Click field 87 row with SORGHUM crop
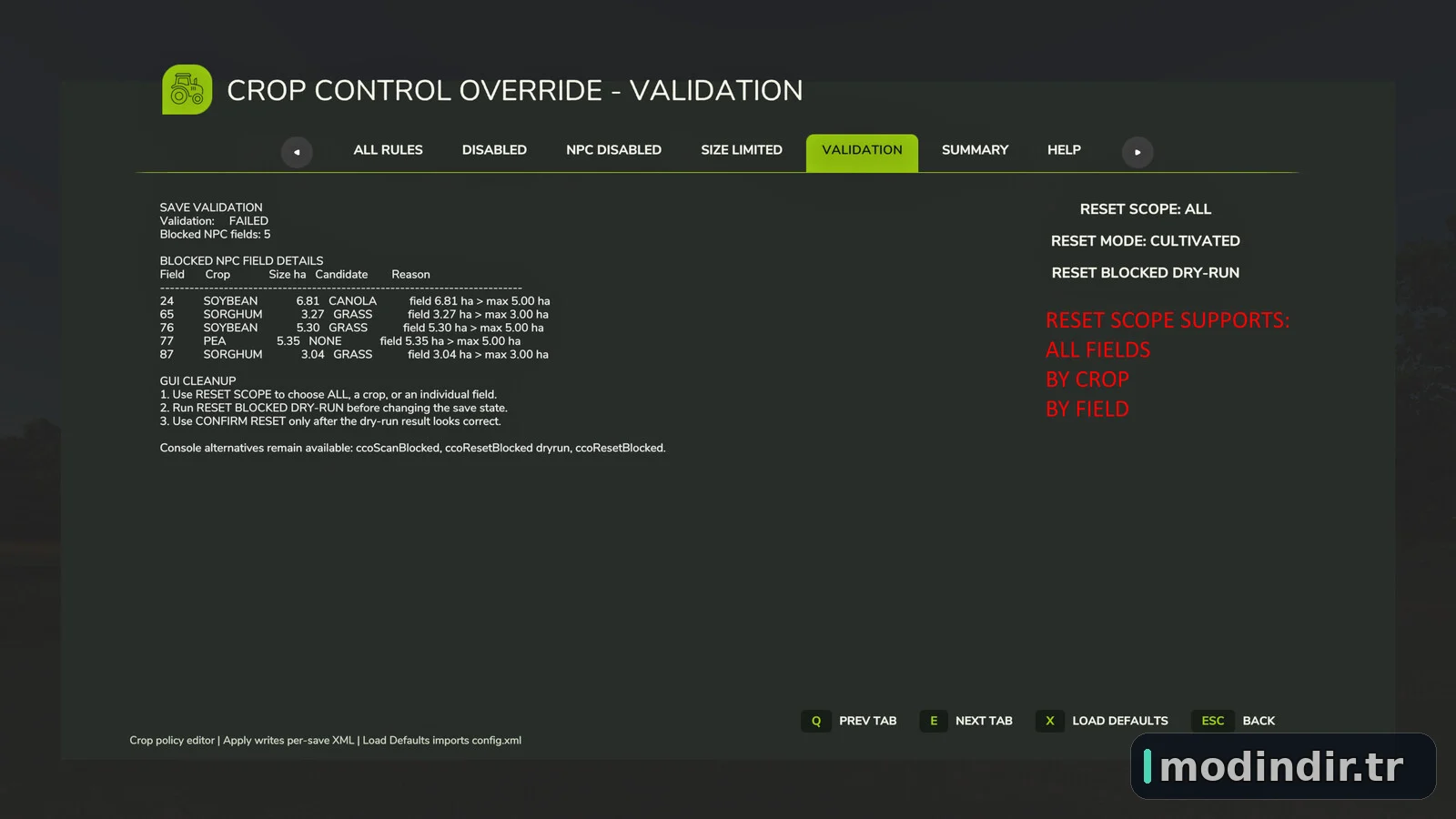1456x819 pixels. (354, 355)
